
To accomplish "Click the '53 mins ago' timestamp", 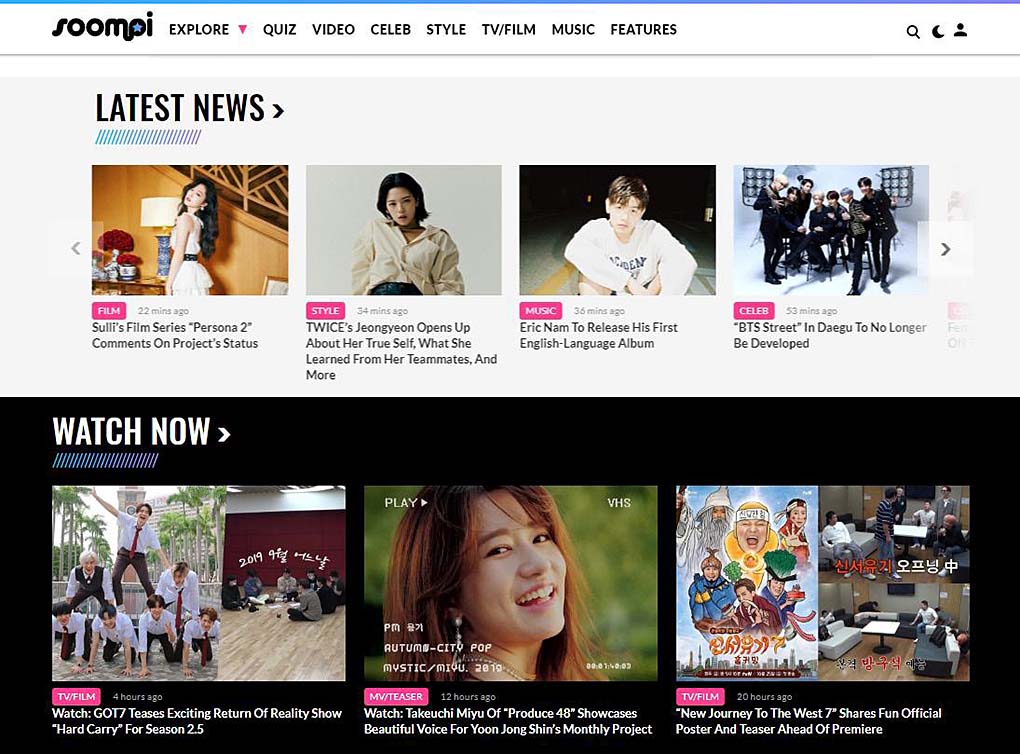I will pyautogui.click(x=811, y=311).
